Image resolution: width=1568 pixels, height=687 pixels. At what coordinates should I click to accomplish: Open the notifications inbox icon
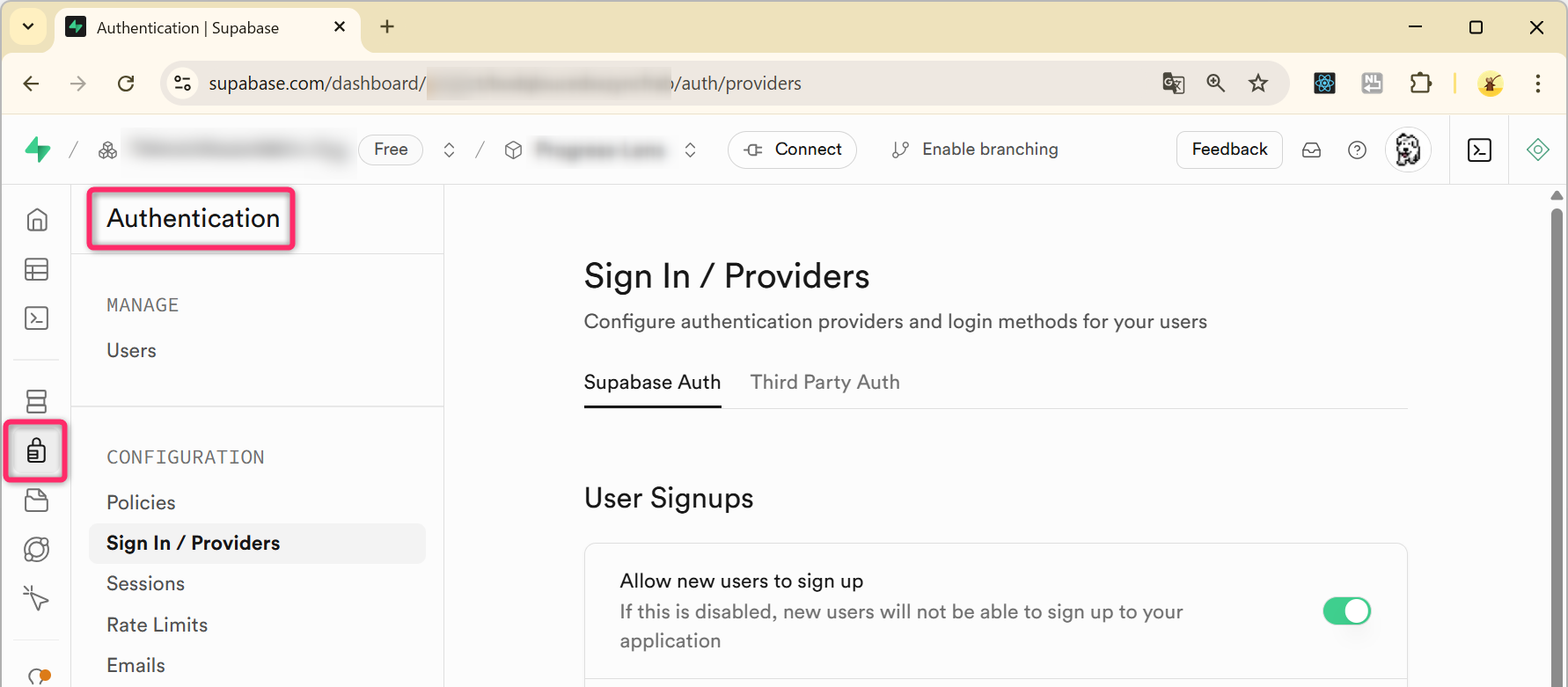pyautogui.click(x=1311, y=150)
